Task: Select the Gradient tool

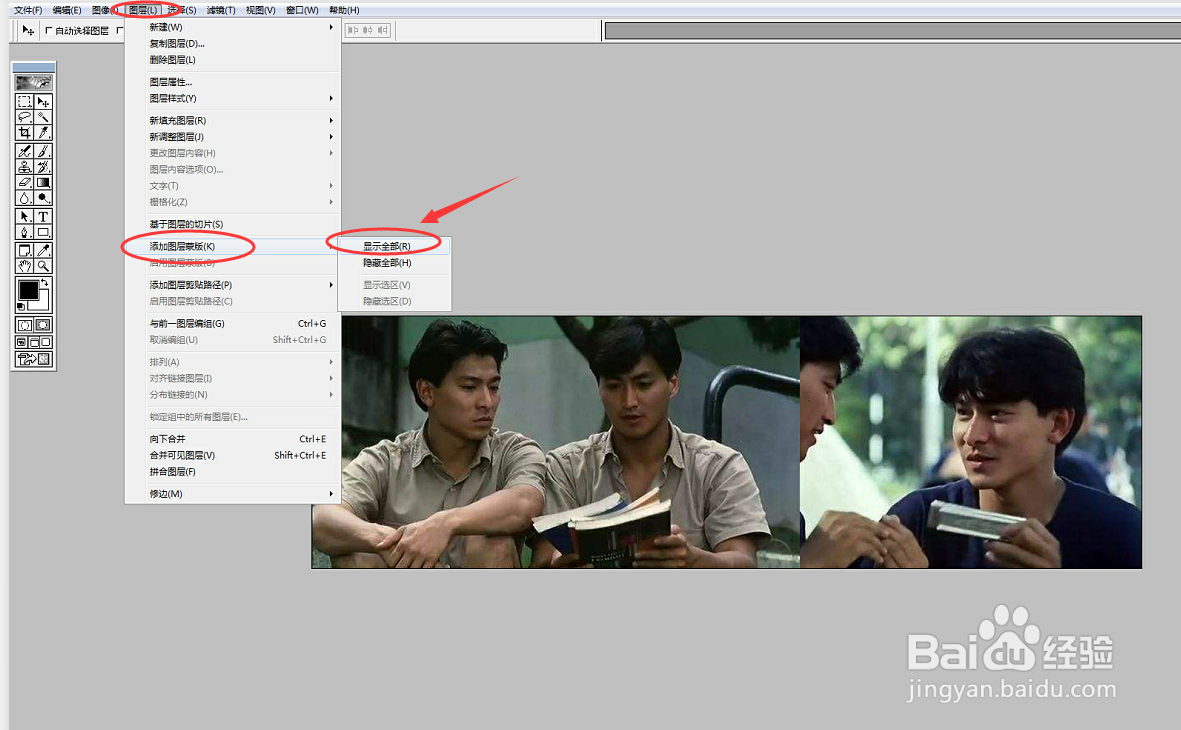Action: point(44,182)
